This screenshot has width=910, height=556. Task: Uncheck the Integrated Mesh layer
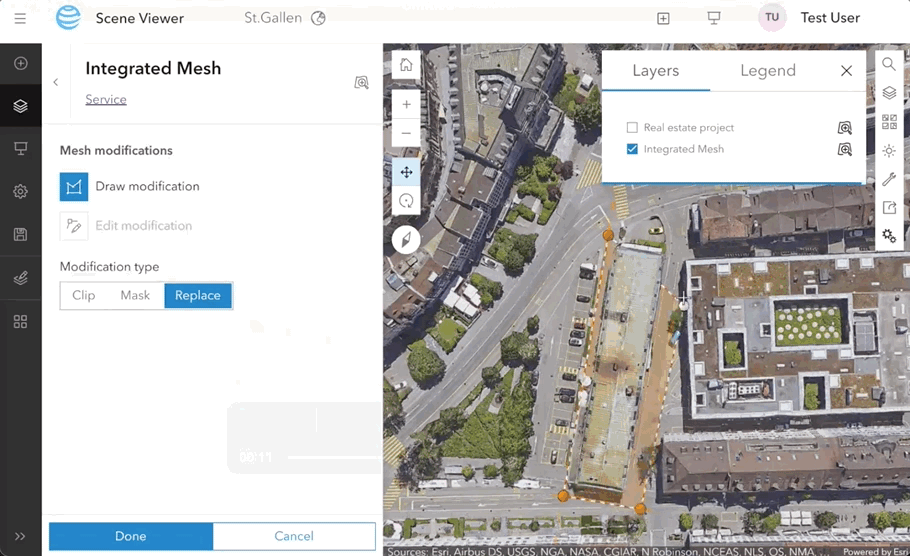pyautogui.click(x=632, y=149)
